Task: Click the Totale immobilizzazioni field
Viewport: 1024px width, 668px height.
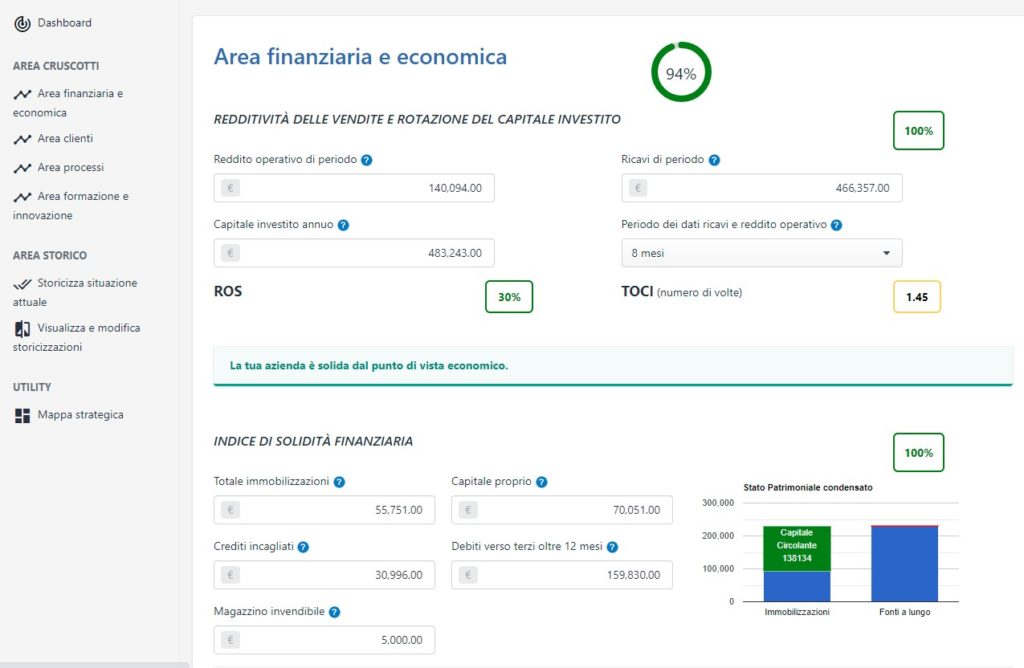Action: click(x=324, y=510)
